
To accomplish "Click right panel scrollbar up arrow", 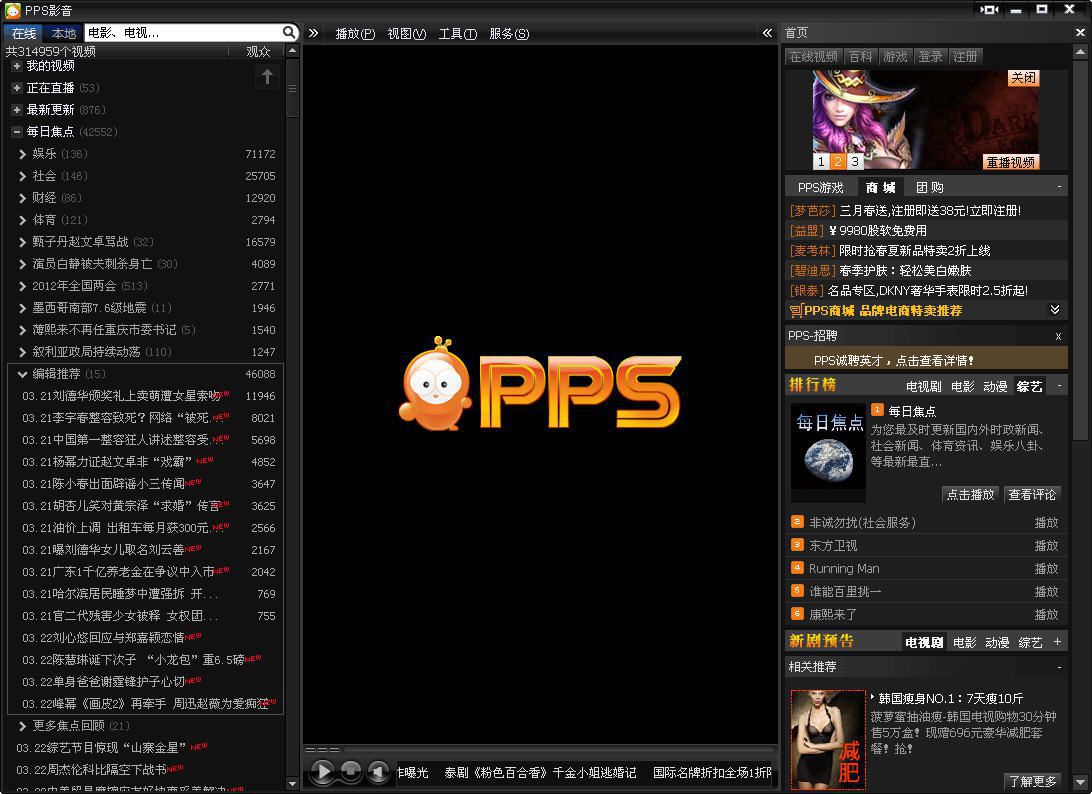I will tap(1080, 52).
